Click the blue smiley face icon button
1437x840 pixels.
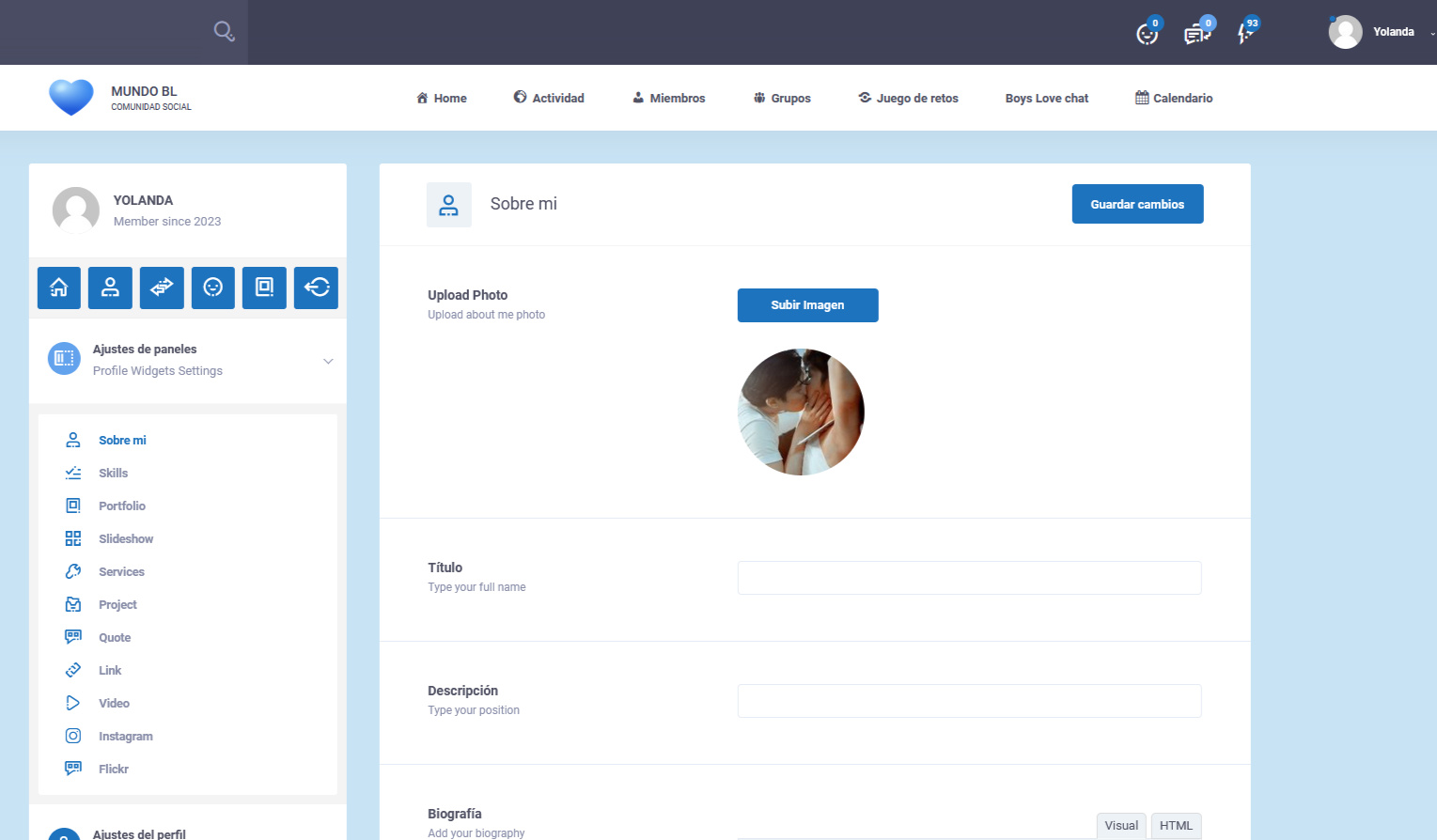click(213, 288)
